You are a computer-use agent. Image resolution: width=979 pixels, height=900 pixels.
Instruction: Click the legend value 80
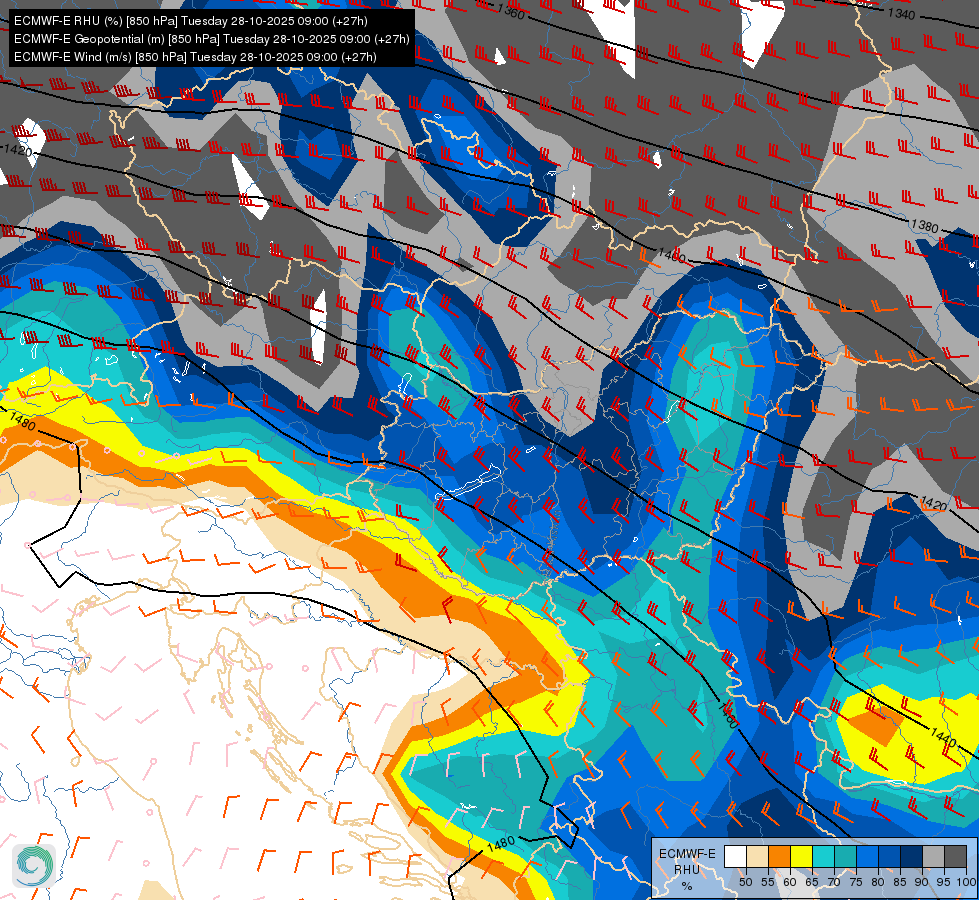pos(878,882)
